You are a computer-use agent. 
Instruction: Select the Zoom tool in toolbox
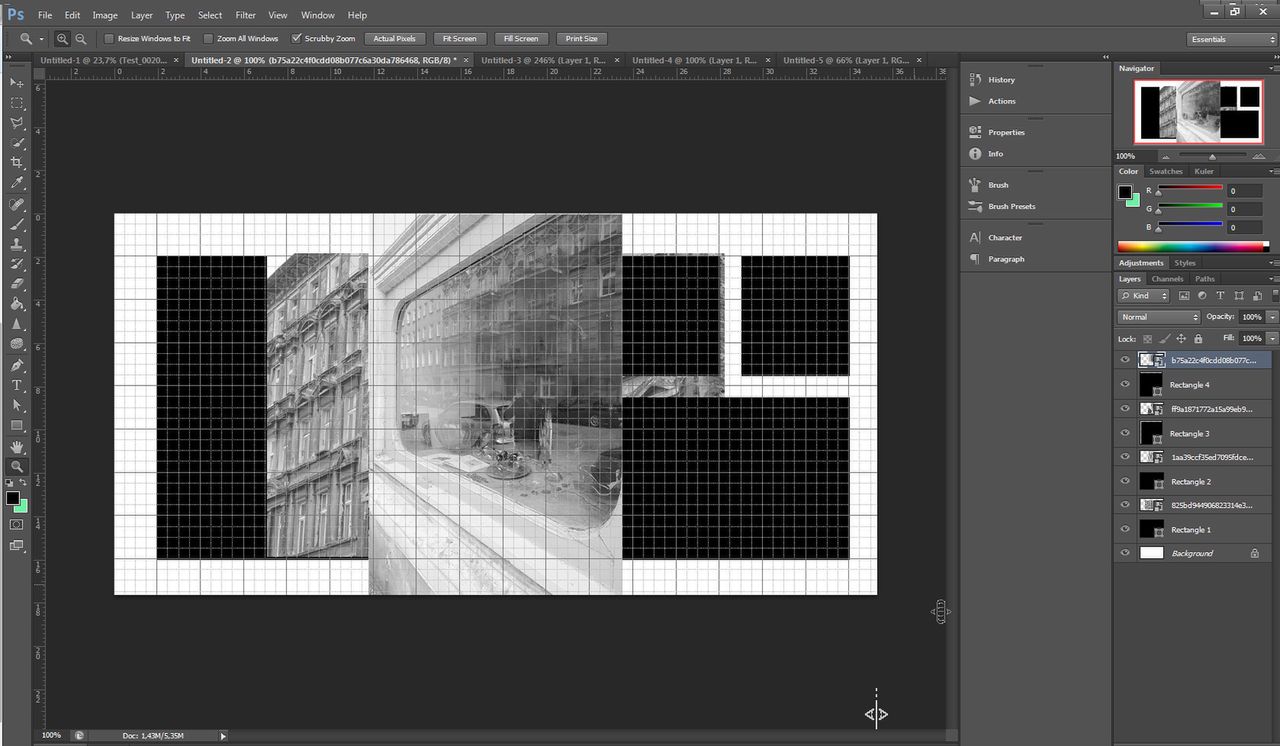click(x=17, y=466)
